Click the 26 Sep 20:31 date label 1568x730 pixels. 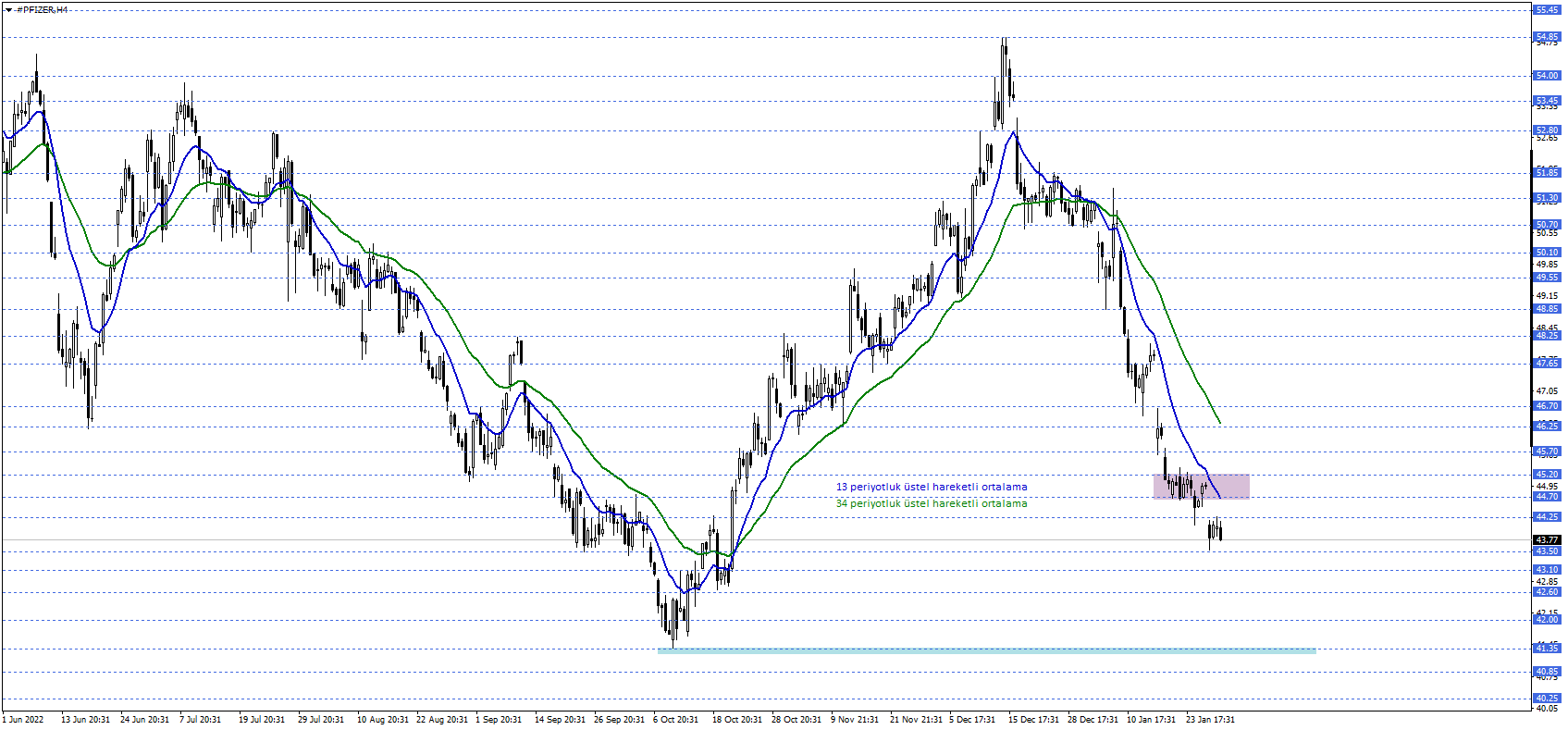[x=619, y=720]
